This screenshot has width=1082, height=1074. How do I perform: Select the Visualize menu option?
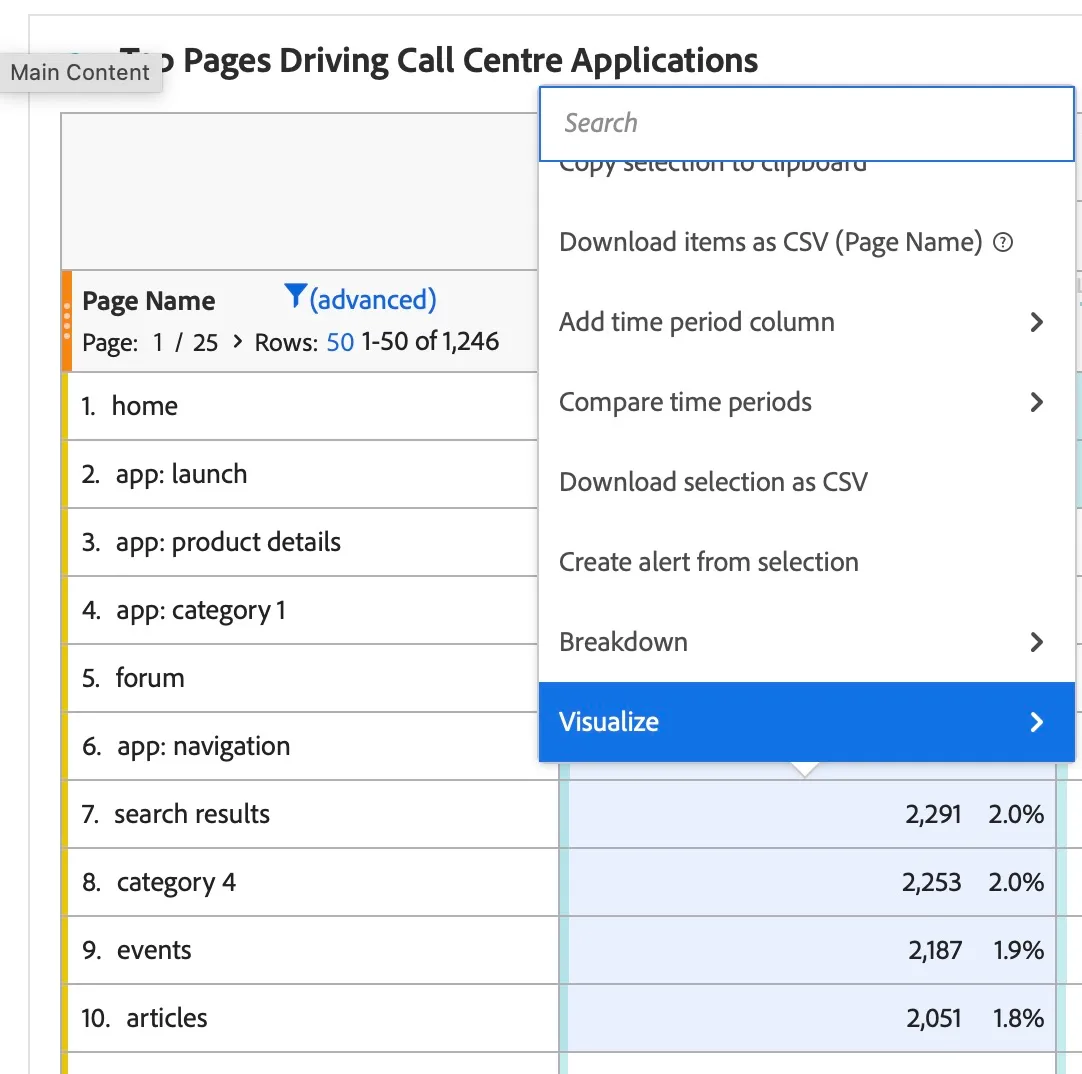coord(806,722)
